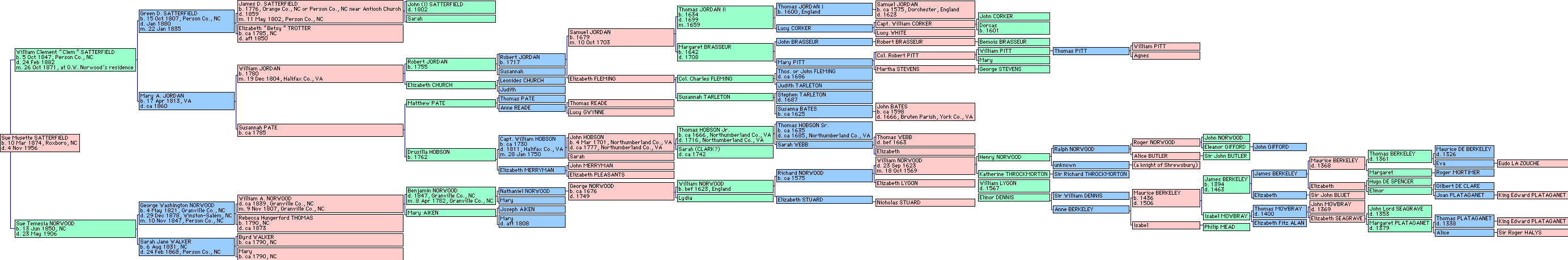This screenshot has width=1568, height=260.
Task: Click the Thomas JORDAN II box
Action: pos(725,17)
